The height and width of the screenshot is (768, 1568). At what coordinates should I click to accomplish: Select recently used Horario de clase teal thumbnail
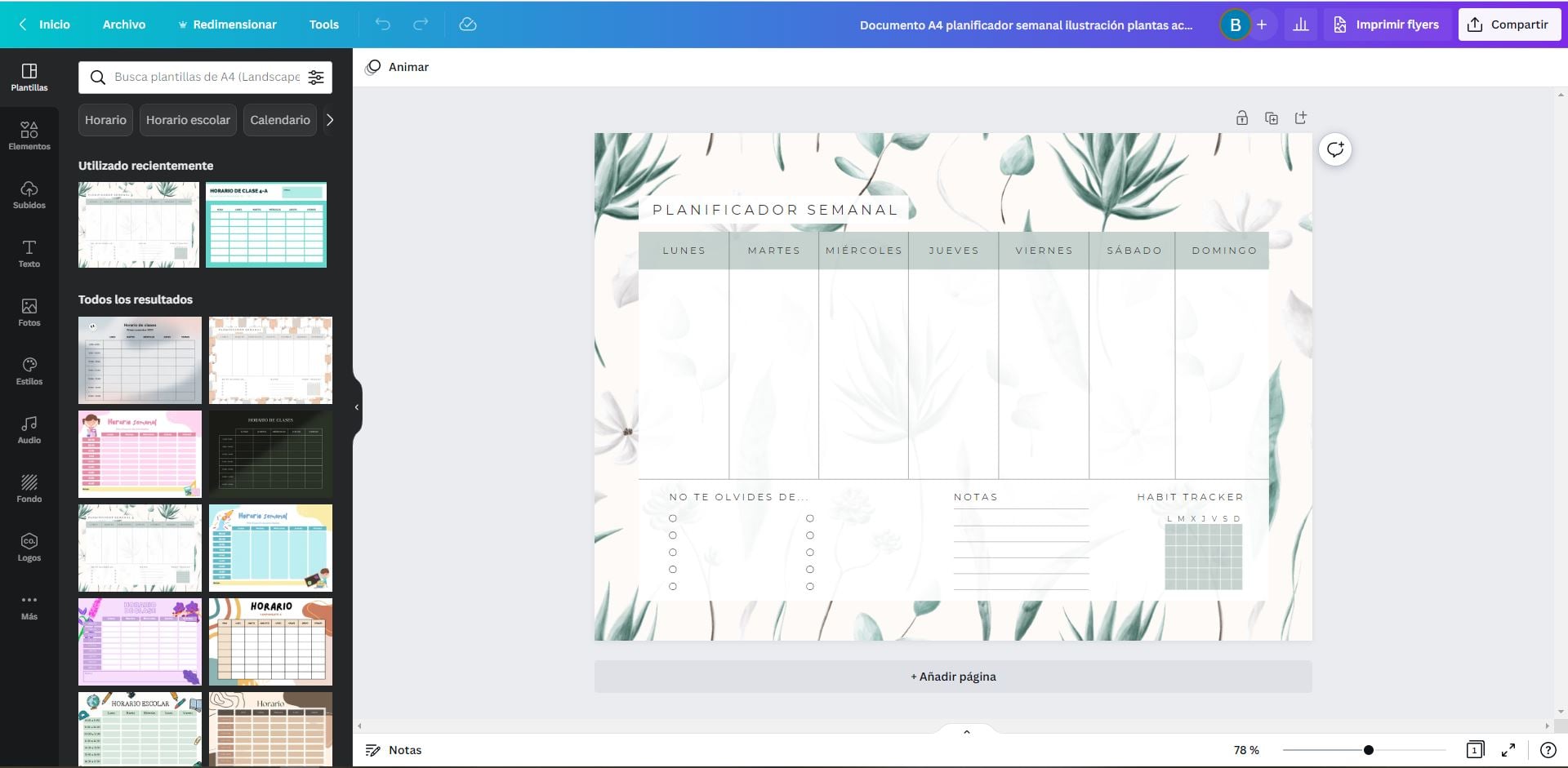[266, 224]
